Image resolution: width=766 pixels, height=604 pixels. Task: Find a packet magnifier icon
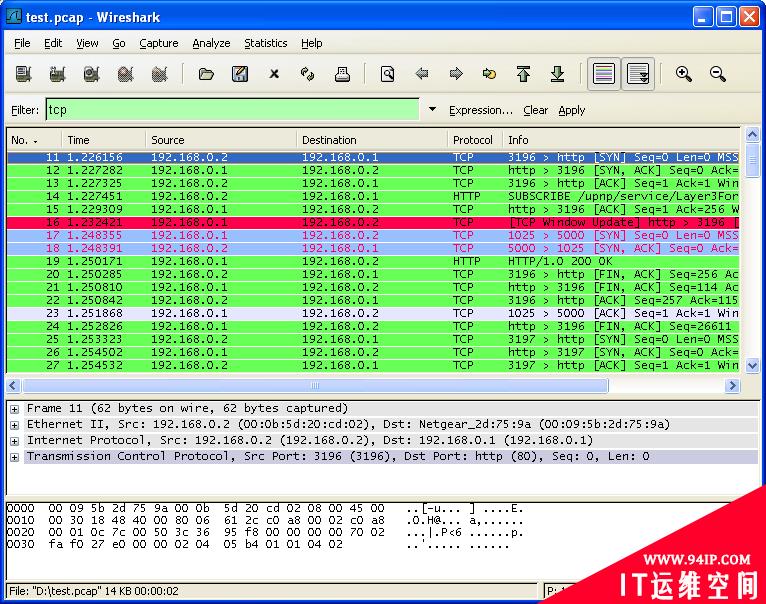point(387,74)
